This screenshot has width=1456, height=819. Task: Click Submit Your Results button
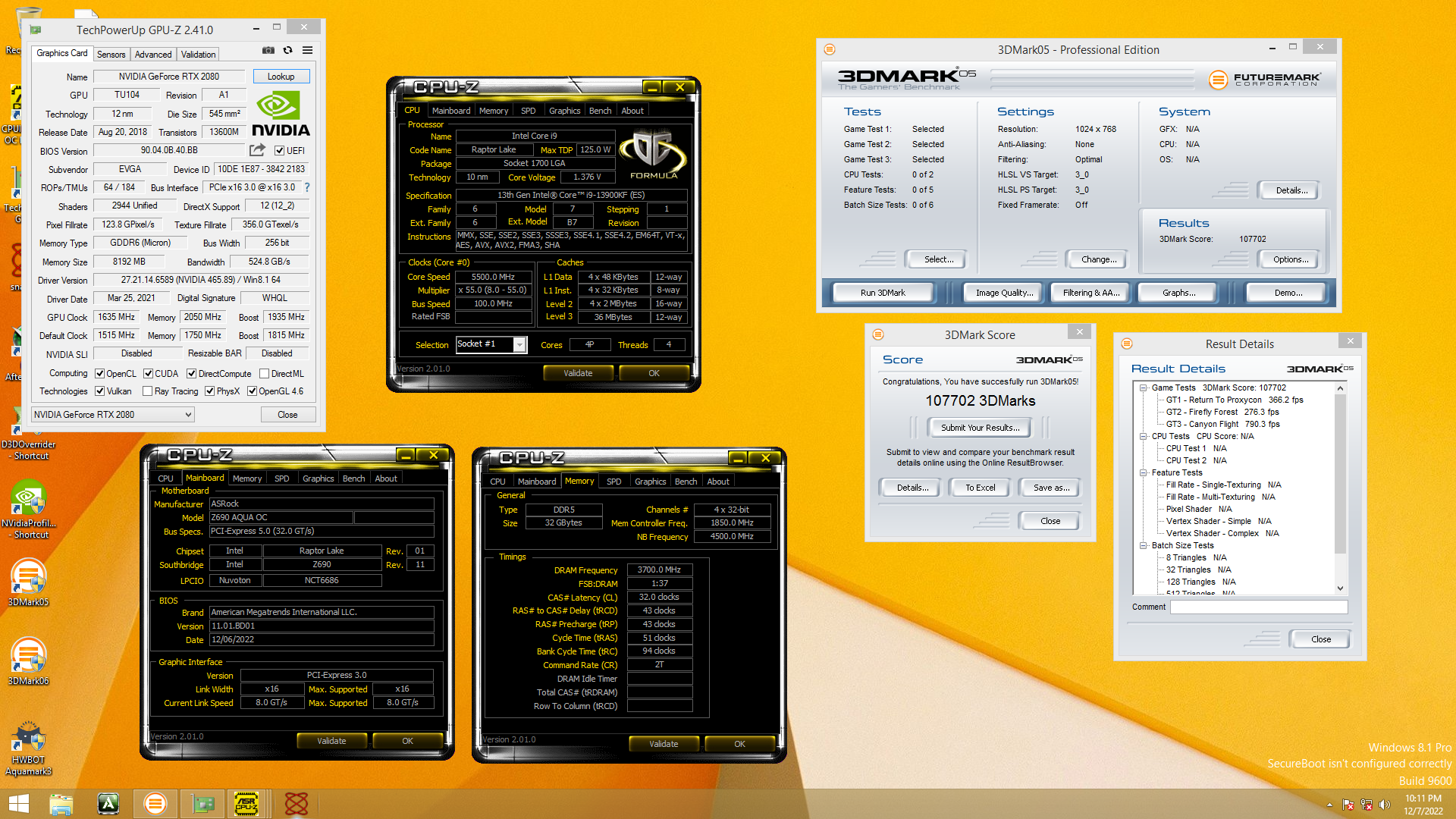click(x=980, y=428)
